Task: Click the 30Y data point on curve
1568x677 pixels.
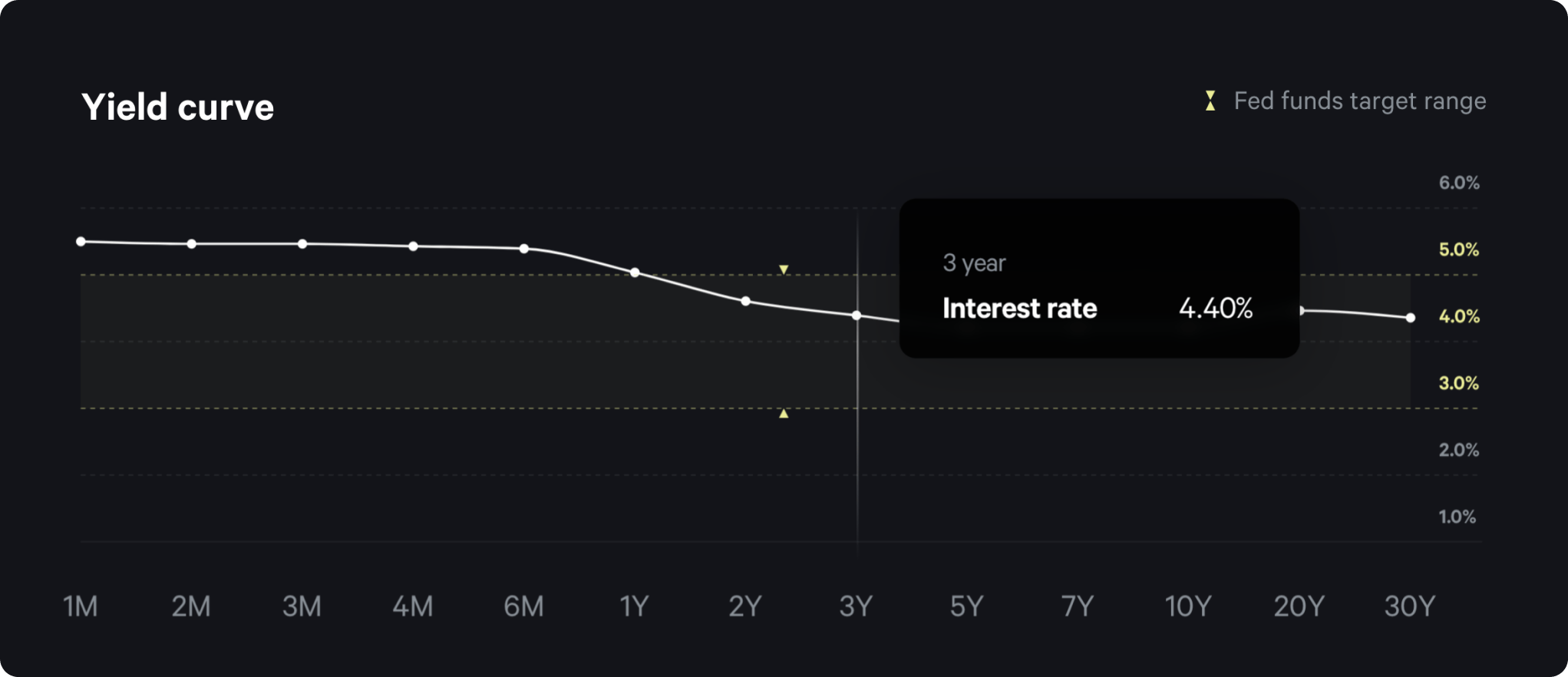Action: tap(1411, 318)
